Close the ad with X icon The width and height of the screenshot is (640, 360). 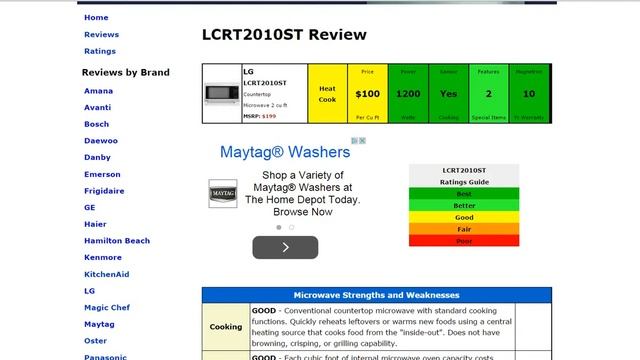(x=362, y=141)
